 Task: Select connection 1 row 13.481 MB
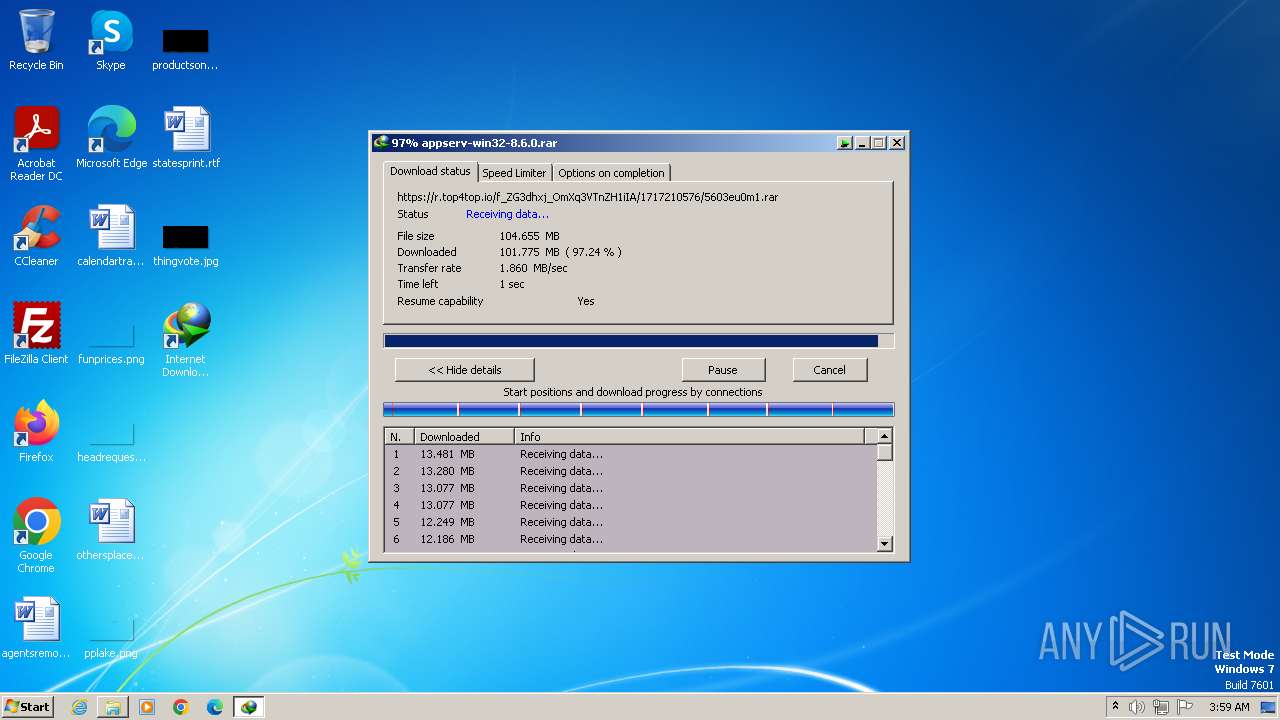pyautogui.click(x=631, y=454)
